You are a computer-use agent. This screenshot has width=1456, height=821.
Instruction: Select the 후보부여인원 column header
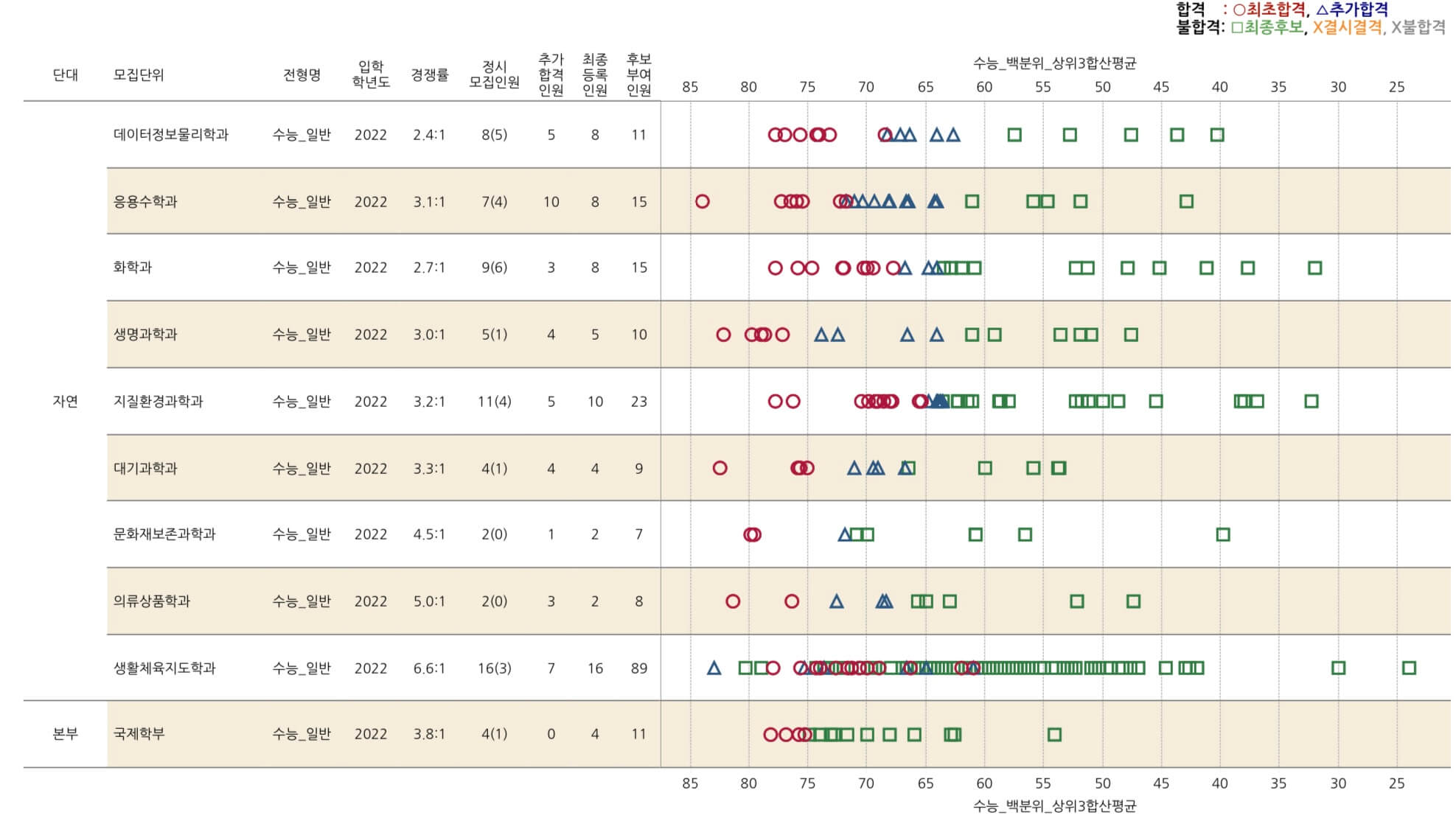[638, 74]
